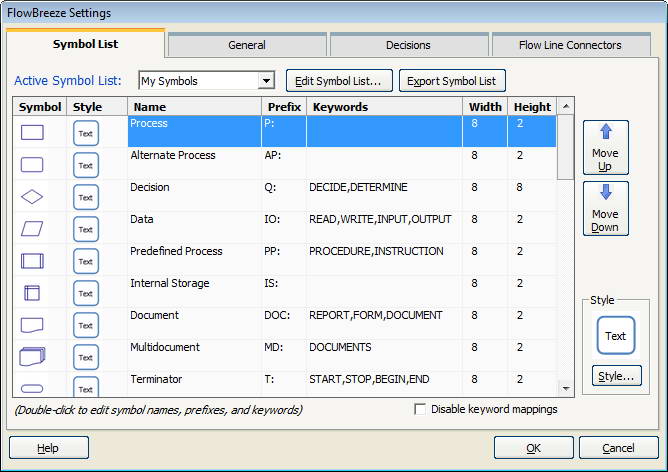Viewport: 668px width, 472px height.
Task: Click the Keywords column header
Action: click(x=385, y=106)
